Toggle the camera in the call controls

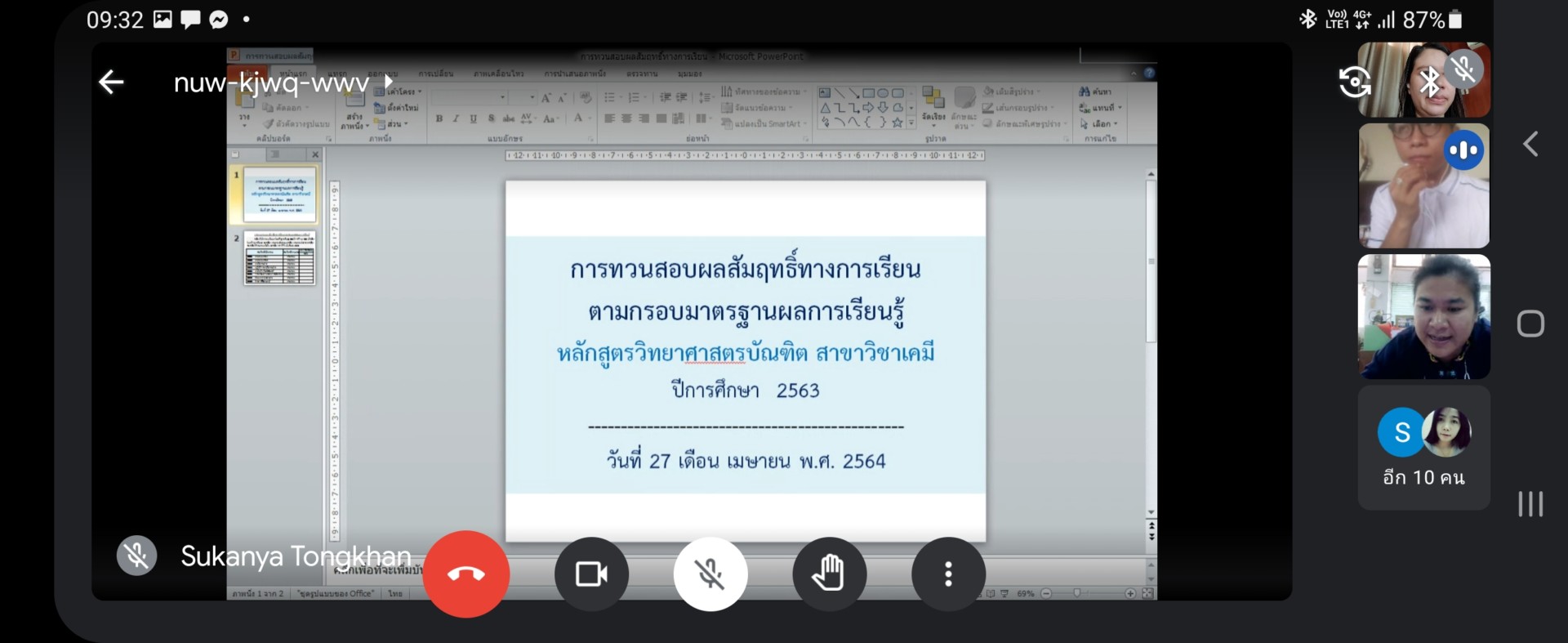[591, 574]
